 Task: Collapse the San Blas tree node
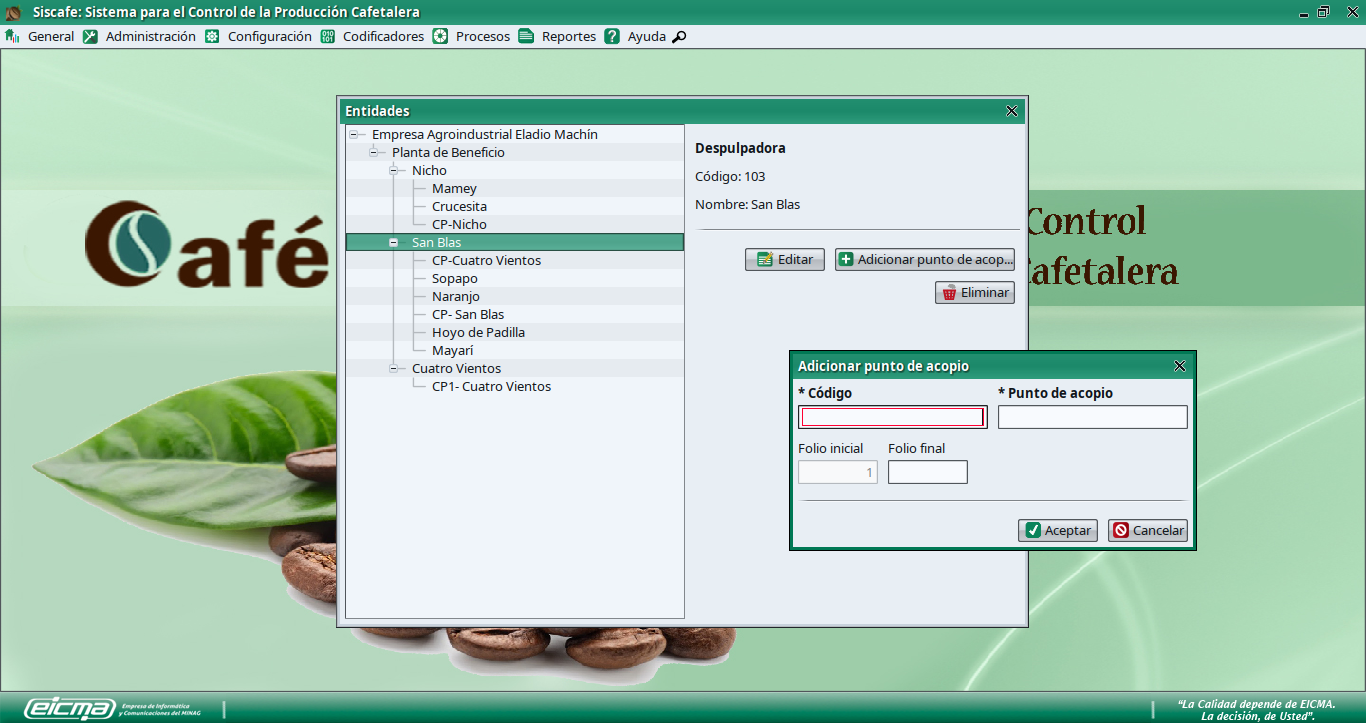pyautogui.click(x=394, y=243)
